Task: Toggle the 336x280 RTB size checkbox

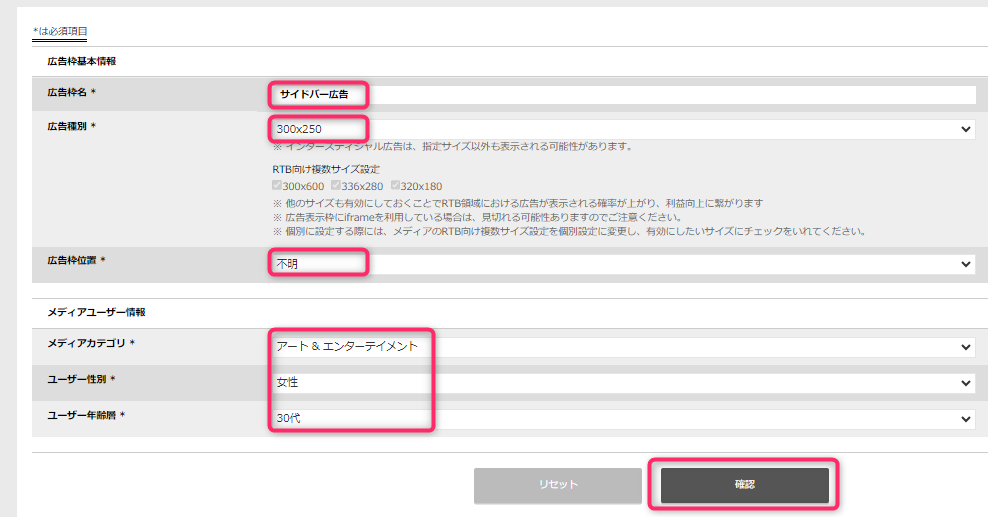Action: tap(336, 186)
